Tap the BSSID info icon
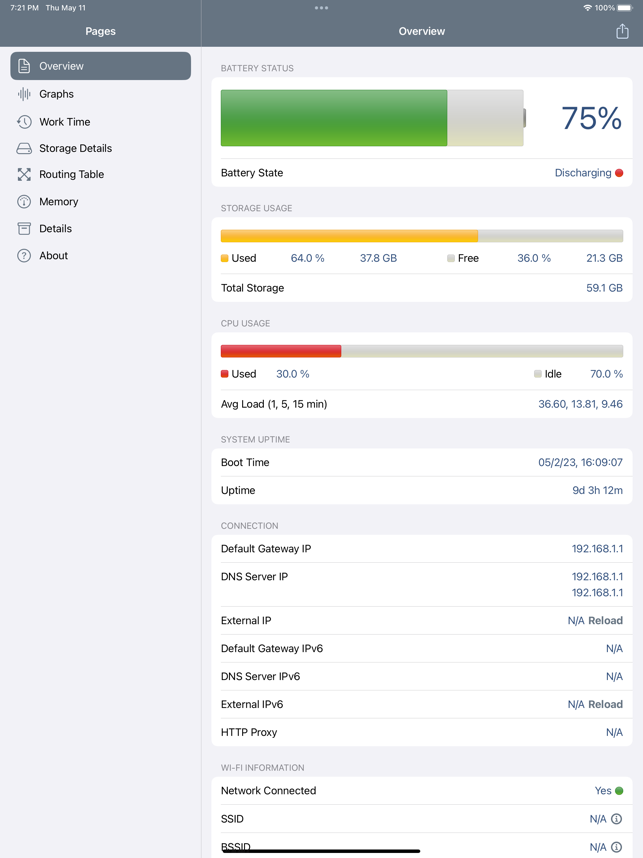This screenshot has width=643, height=858. tap(617, 847)
